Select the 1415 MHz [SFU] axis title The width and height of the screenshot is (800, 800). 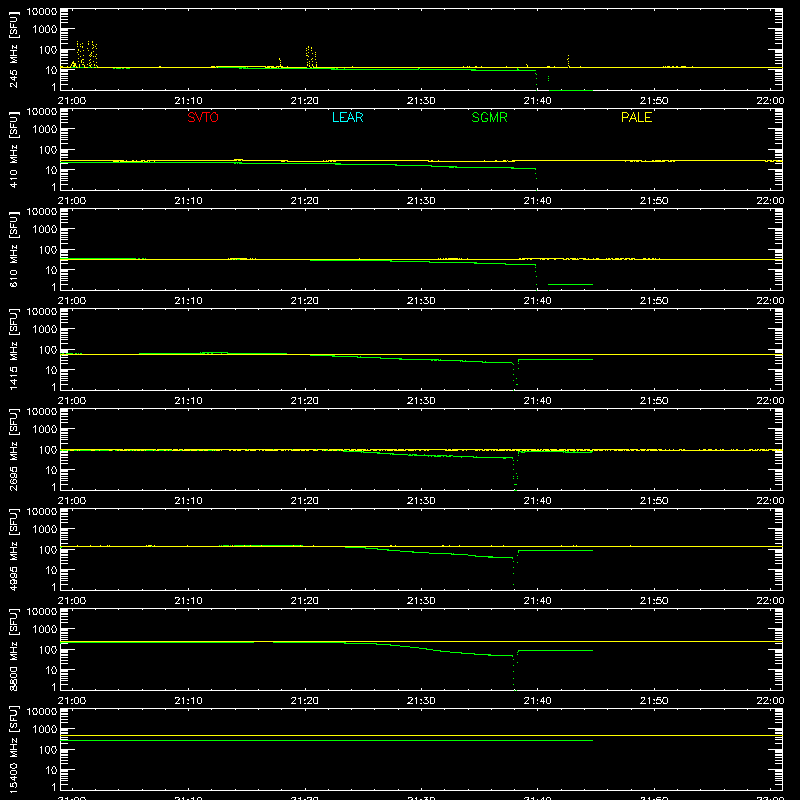(13, 349)
